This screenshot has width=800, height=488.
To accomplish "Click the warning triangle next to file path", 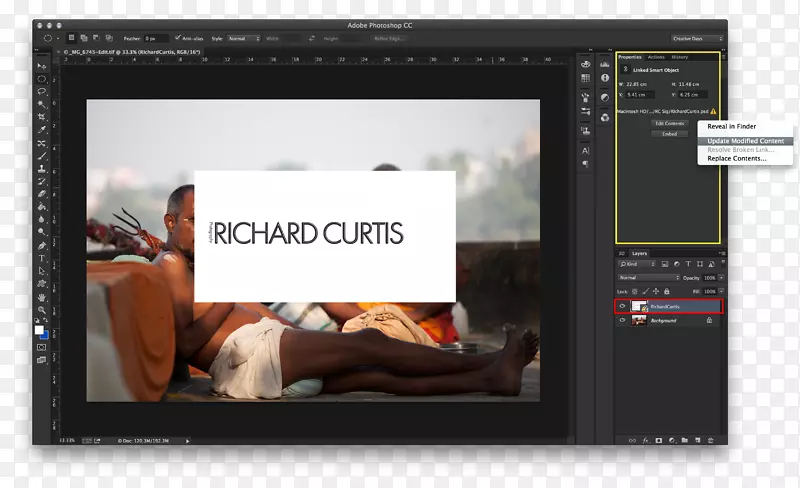I will (x=713, y=111).
